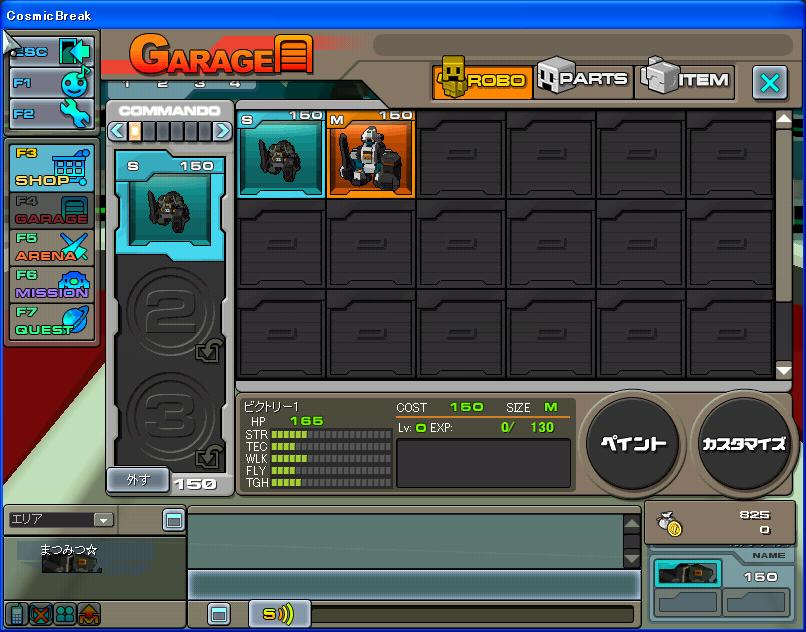This screenshot has width=806, height=632.
Task: Click the SIZE M value
Action: coord(551,407)
